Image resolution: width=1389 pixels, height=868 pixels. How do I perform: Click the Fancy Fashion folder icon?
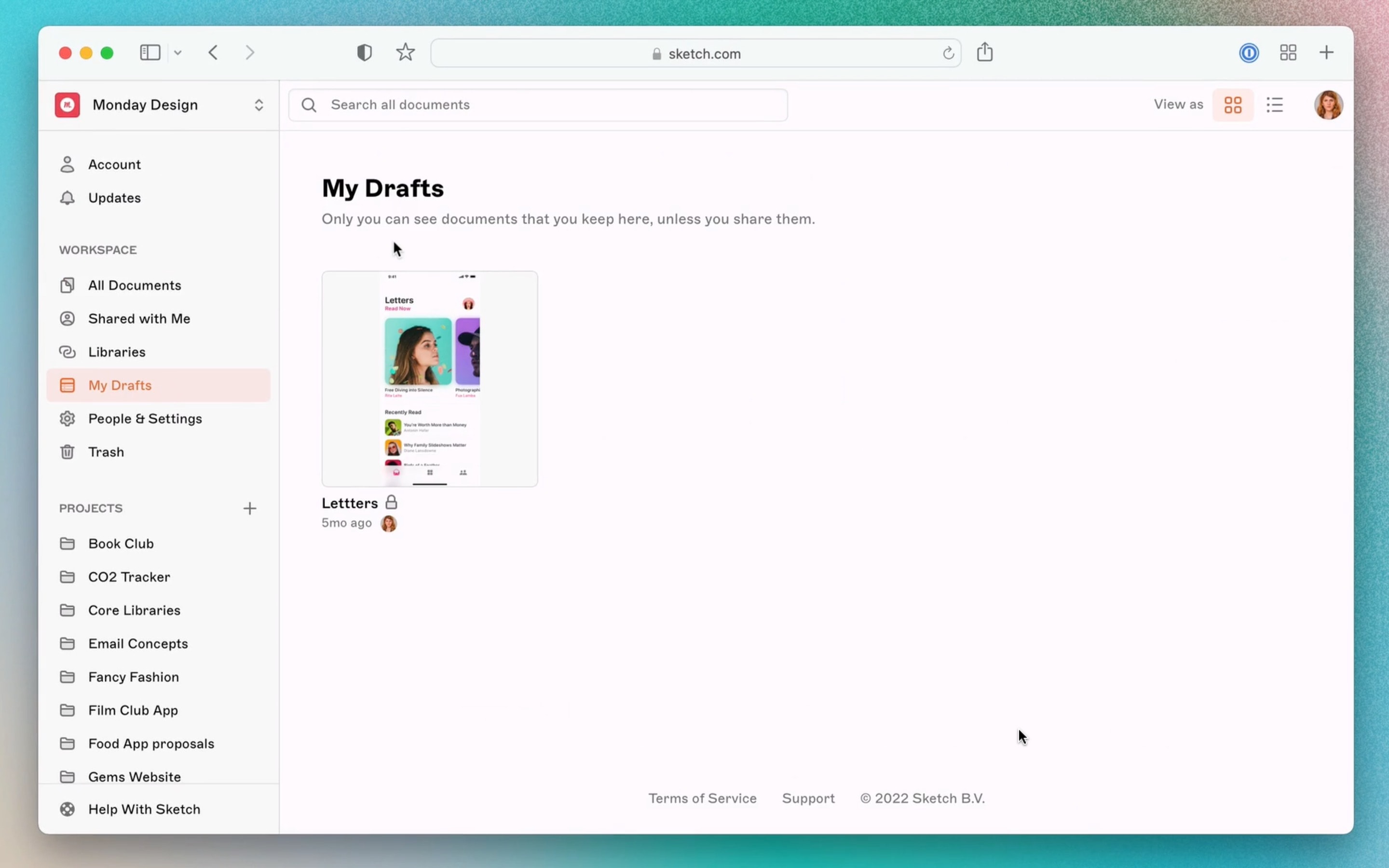[x=67, y=677]
